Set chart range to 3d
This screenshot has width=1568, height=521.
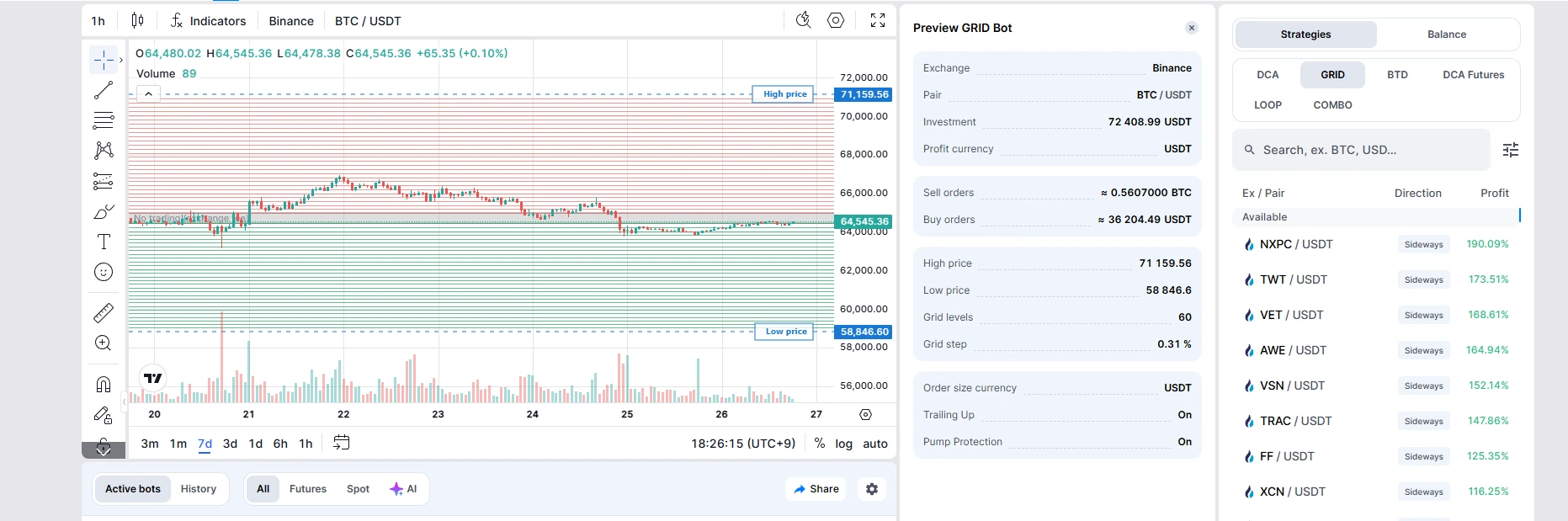click(x=231, y=444)
